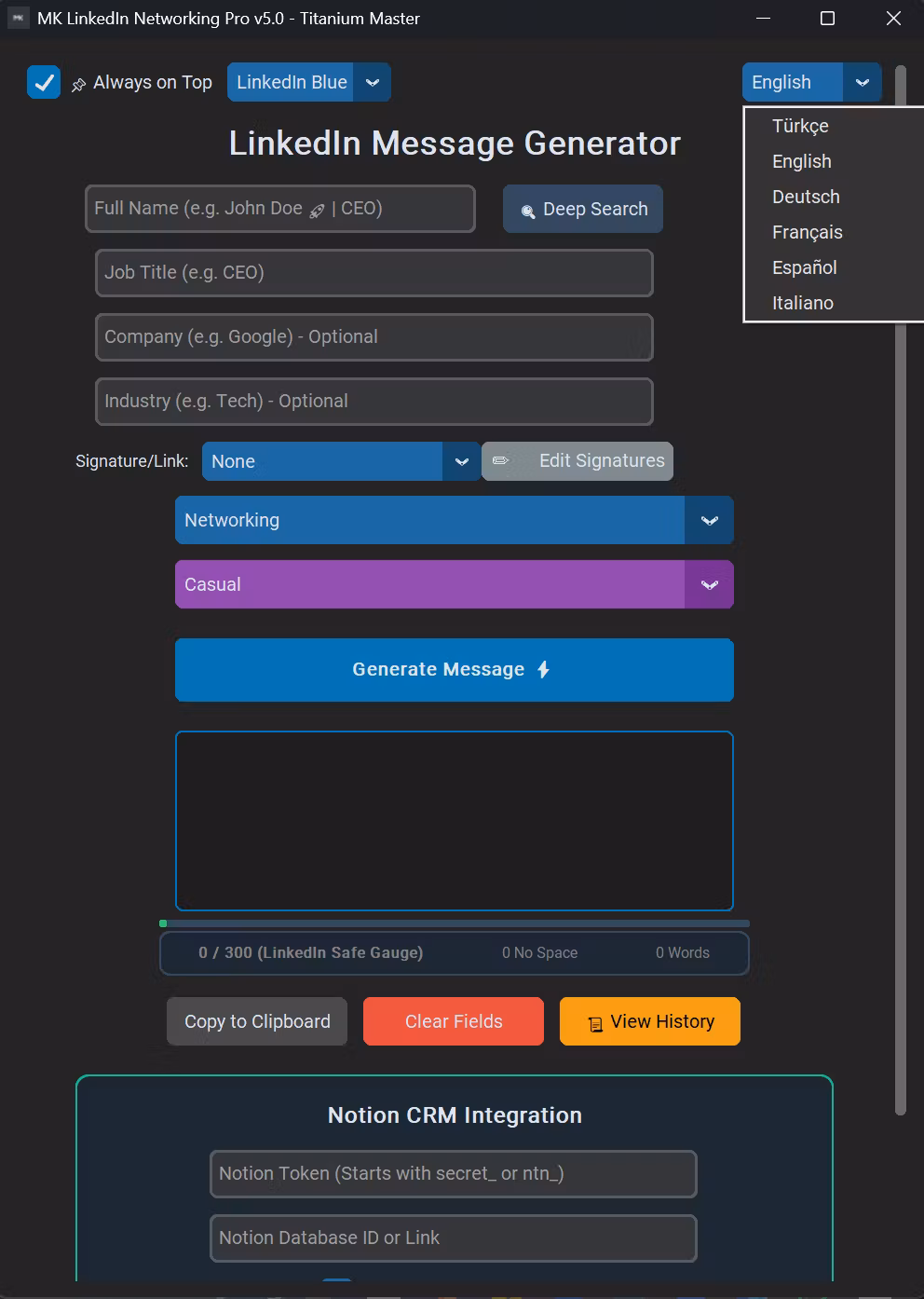Collapse the English language dropdown arrow
Screen dimensions: 924x1299
[862, 82]
